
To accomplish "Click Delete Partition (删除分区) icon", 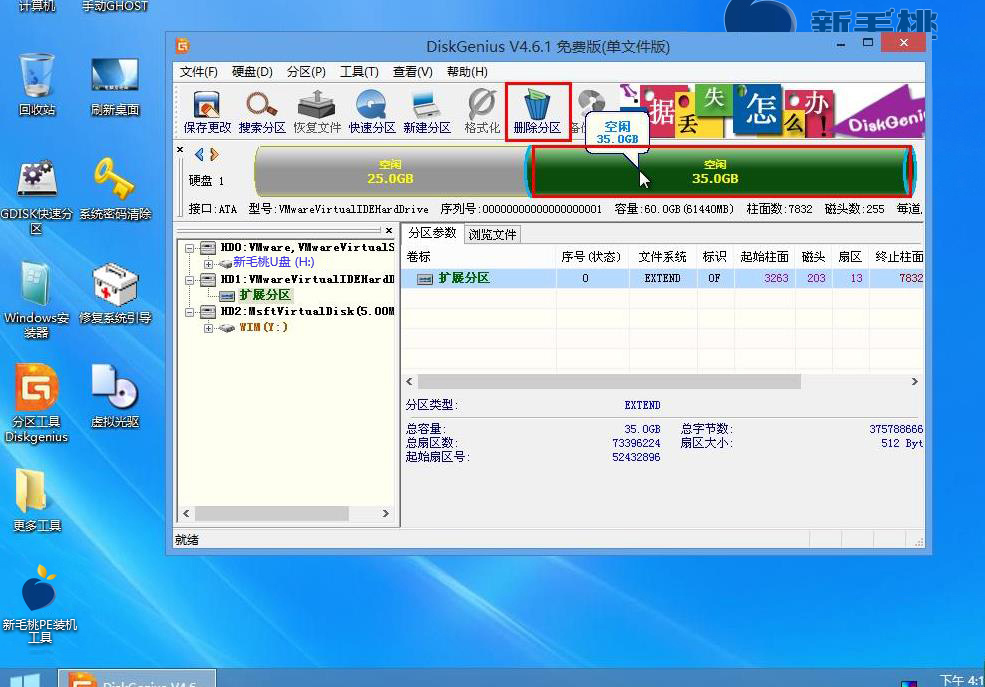I will pos(537,112).
